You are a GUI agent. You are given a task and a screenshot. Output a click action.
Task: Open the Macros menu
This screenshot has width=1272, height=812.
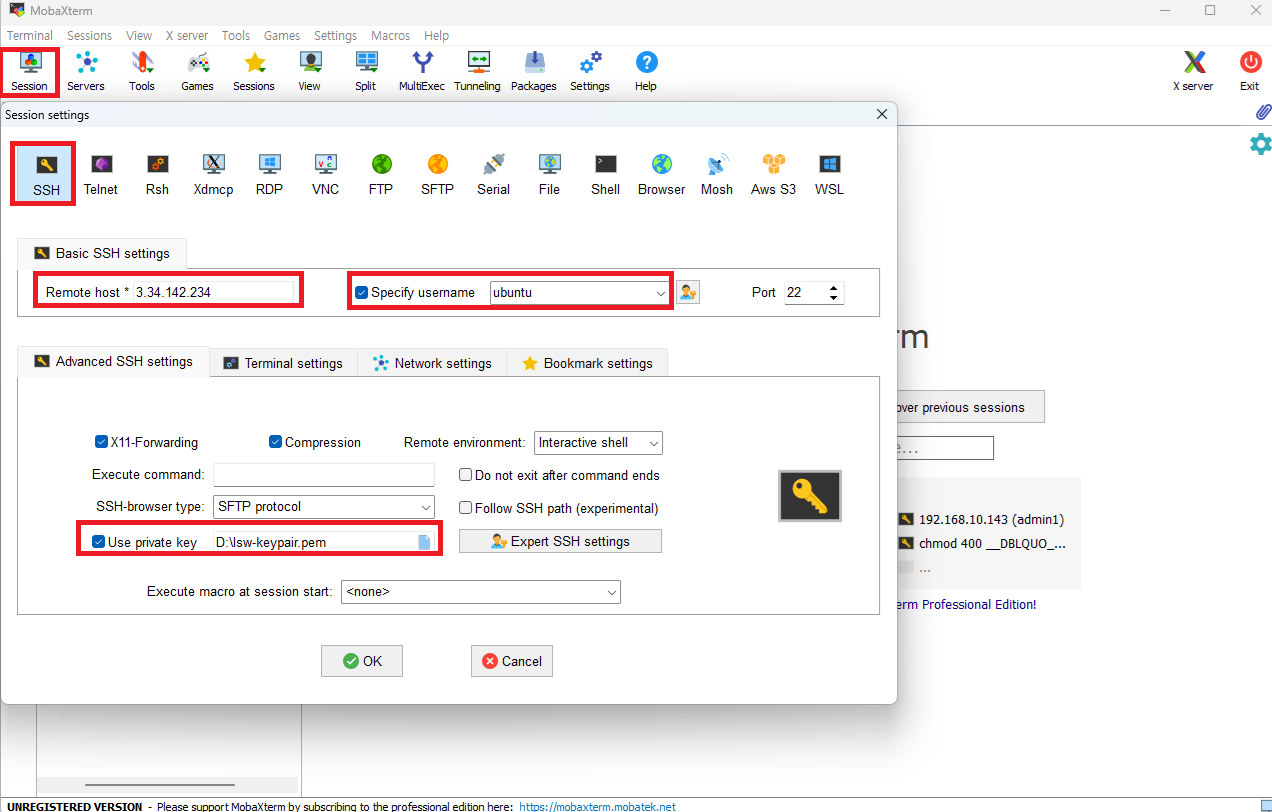click(390, 35)
